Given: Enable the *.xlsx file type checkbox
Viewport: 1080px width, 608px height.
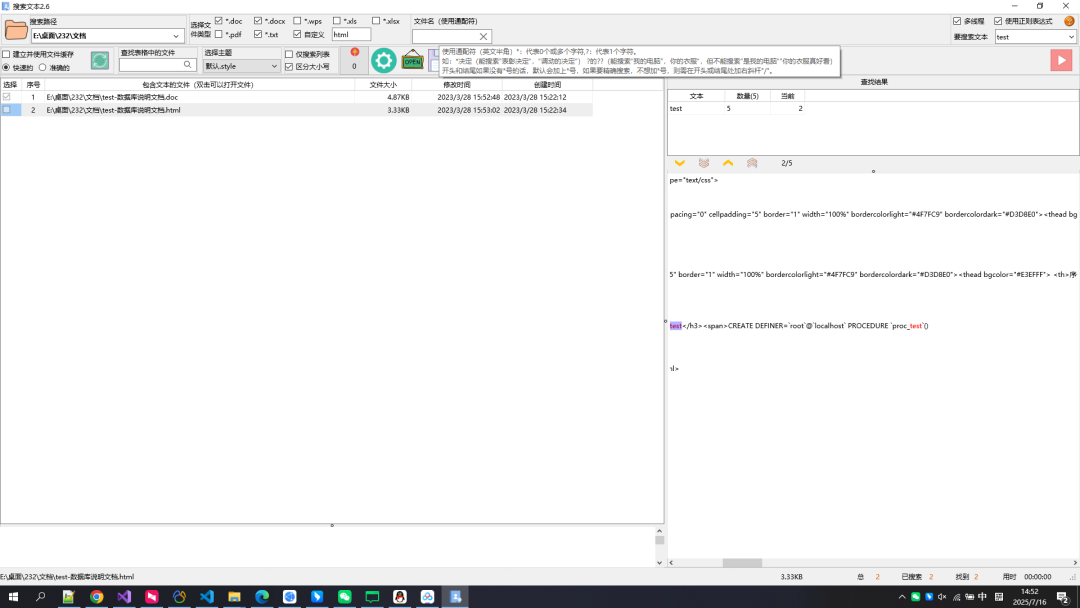Looking at the screenshot, I should (376, 21).
